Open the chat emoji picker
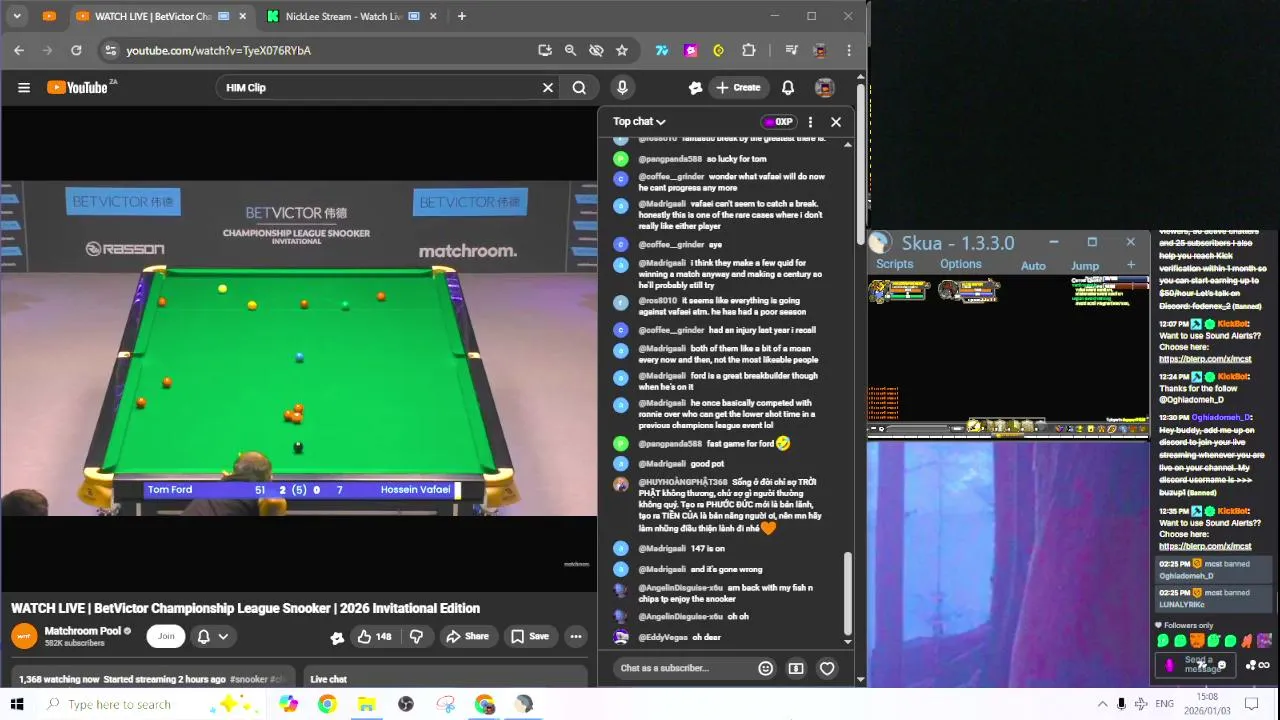The width and height of the screenshot is (1280, 720). coord(765,668)
